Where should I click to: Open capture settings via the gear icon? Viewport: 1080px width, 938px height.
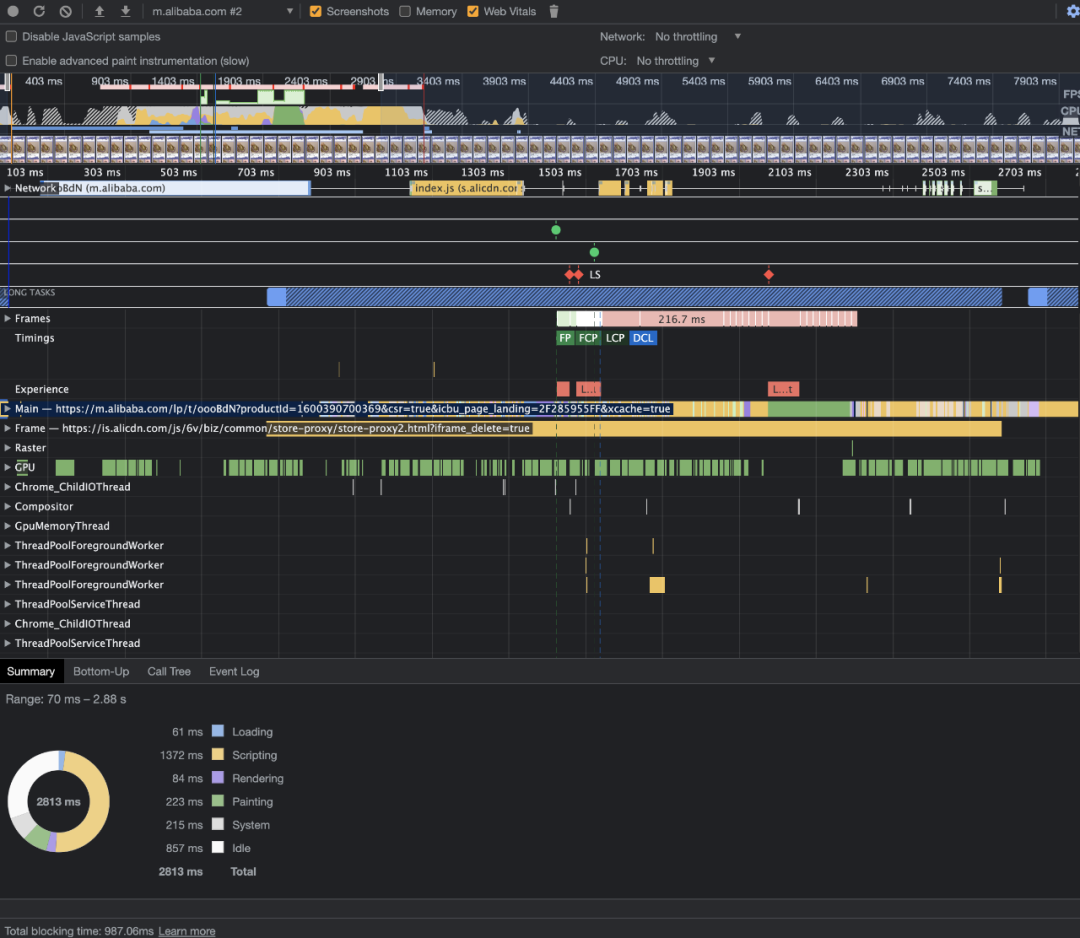click(1073, 11)
